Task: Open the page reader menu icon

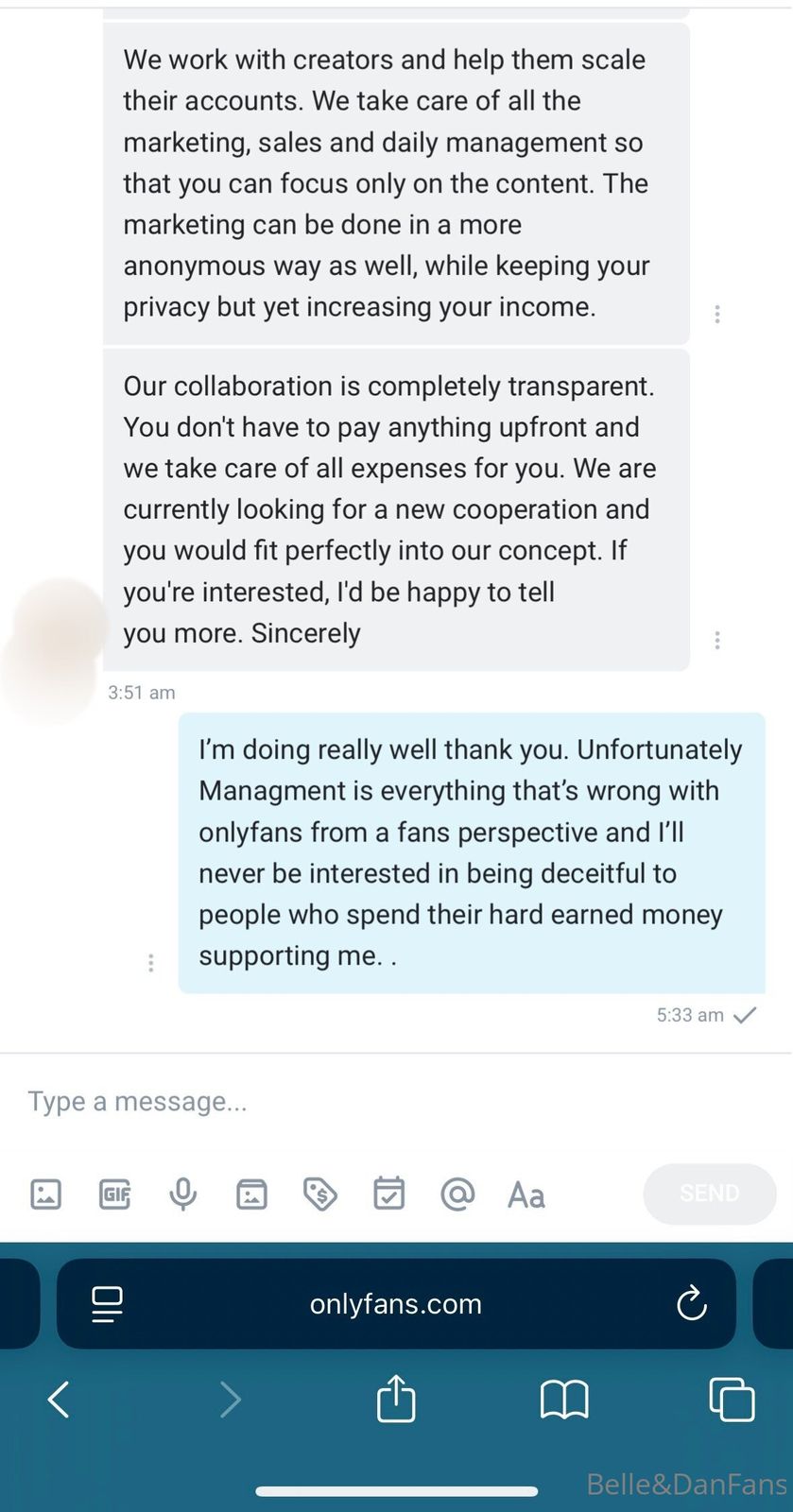Action: click(107, 1304)
